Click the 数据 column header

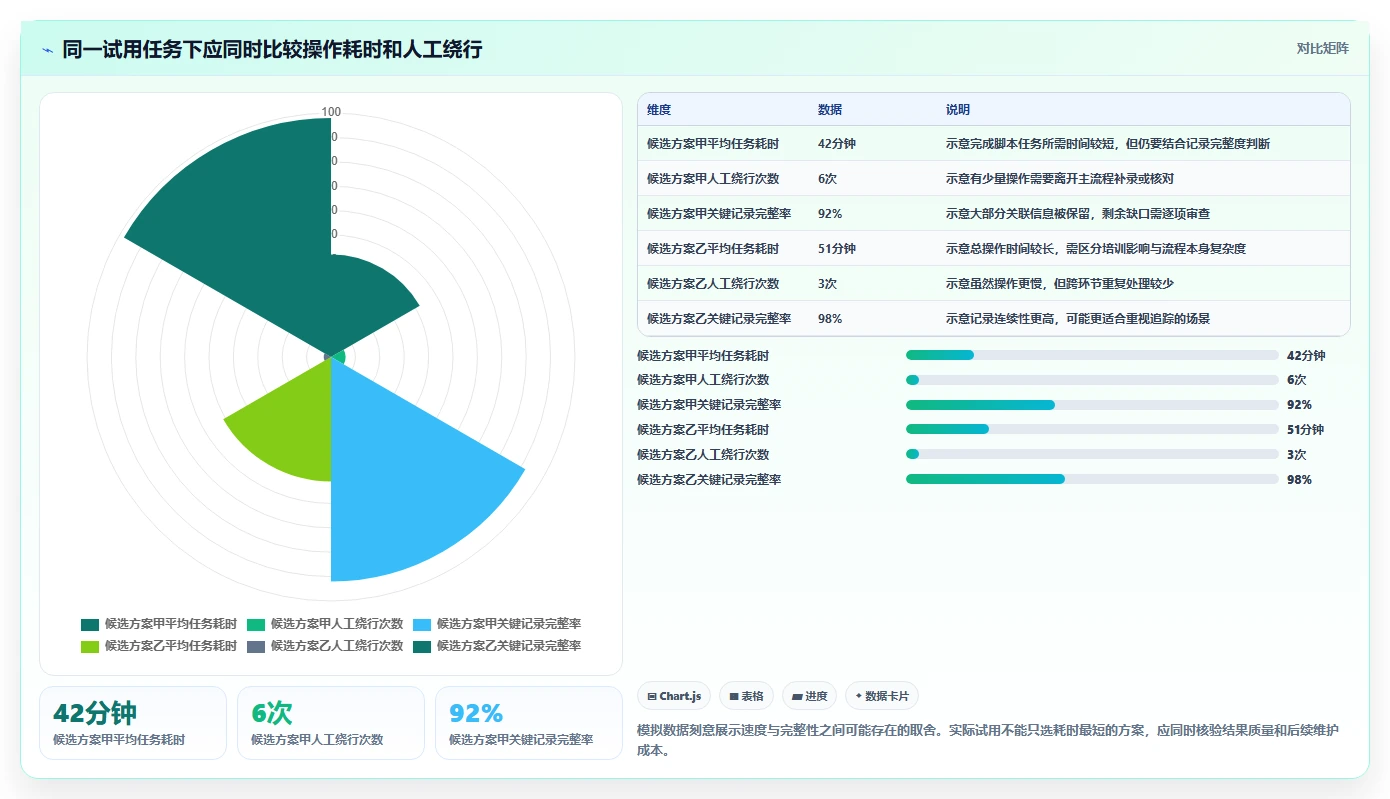[830, 110]
